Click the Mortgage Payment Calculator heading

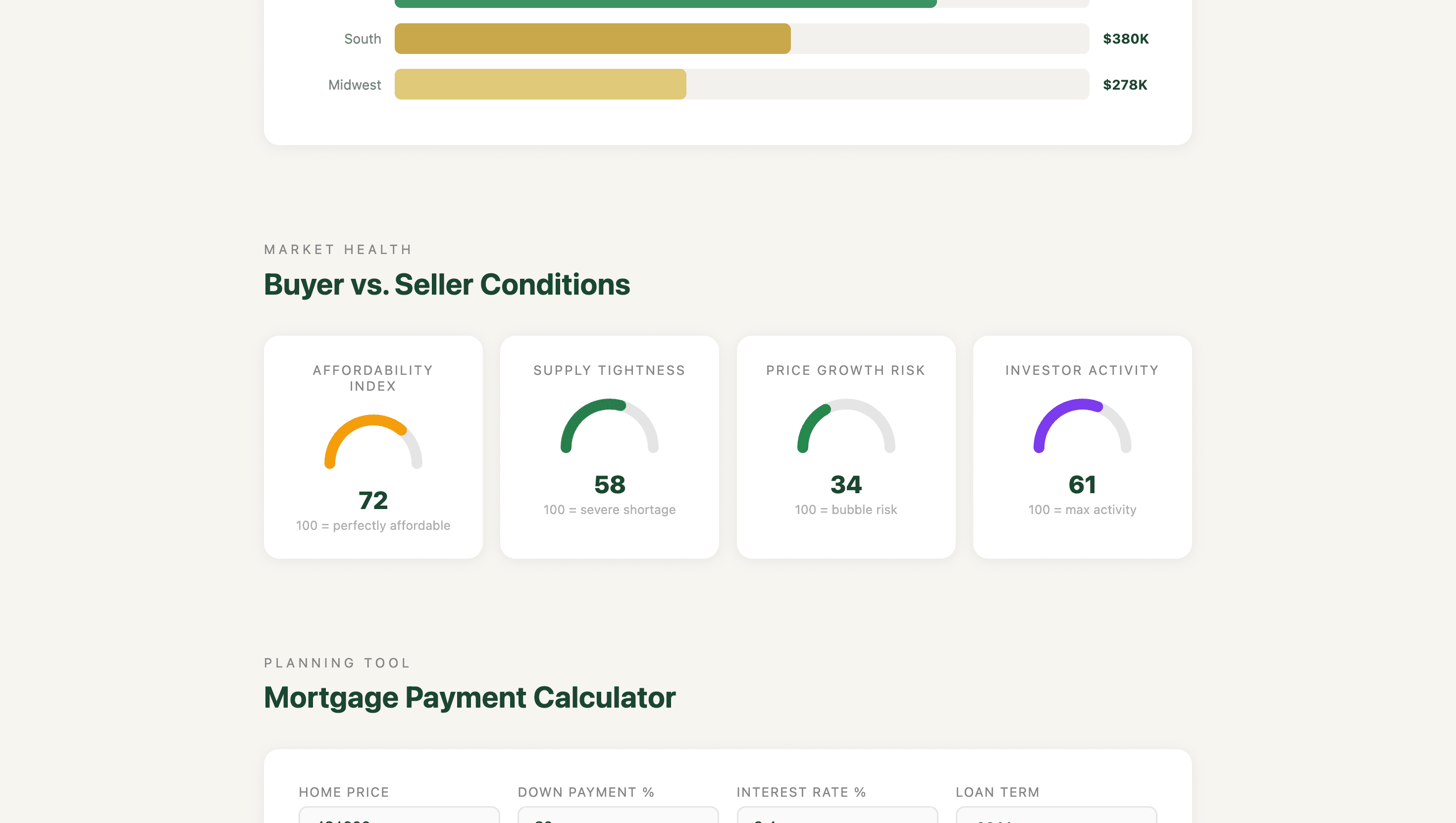[x=469, y=697]
